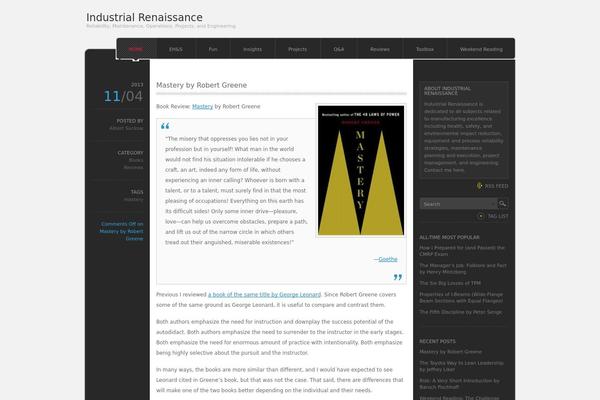Open link to George Leonard's book review
This screenshot has width=600, height=400.
pyautogui.click(x=264, y=294)
